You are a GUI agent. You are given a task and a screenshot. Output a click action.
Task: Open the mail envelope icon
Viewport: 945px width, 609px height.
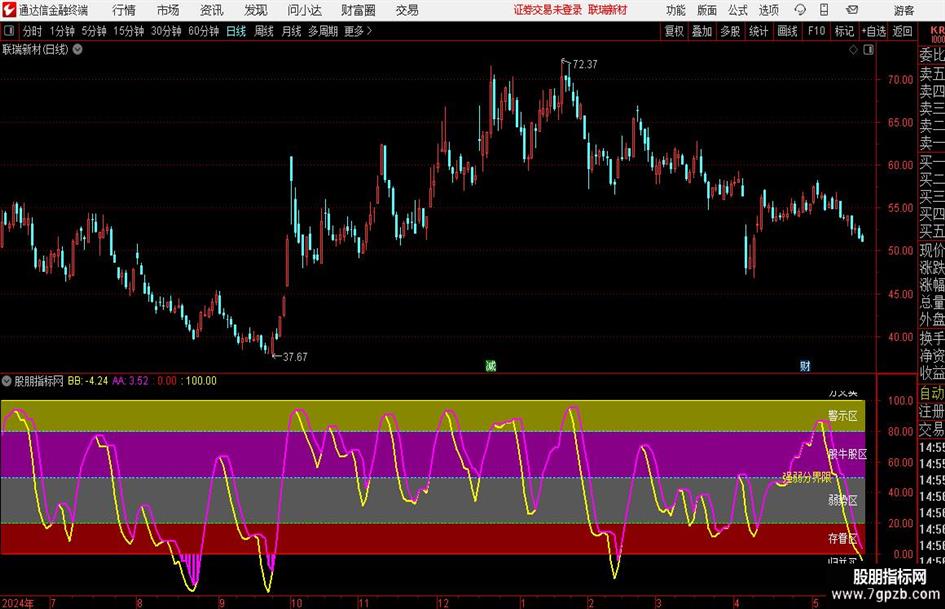(x=852, y=10)
